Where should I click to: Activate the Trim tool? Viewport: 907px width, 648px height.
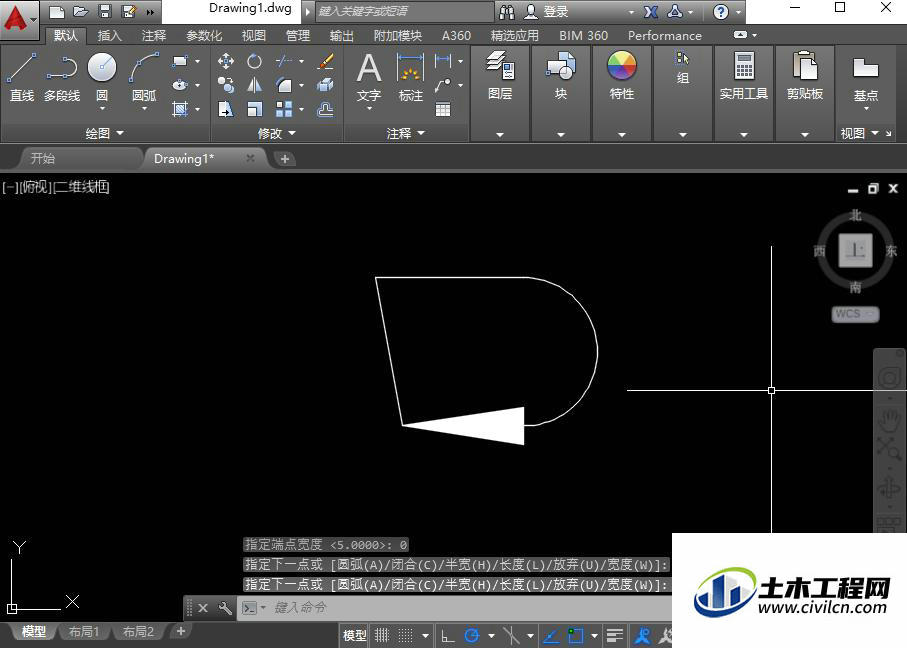283,61
